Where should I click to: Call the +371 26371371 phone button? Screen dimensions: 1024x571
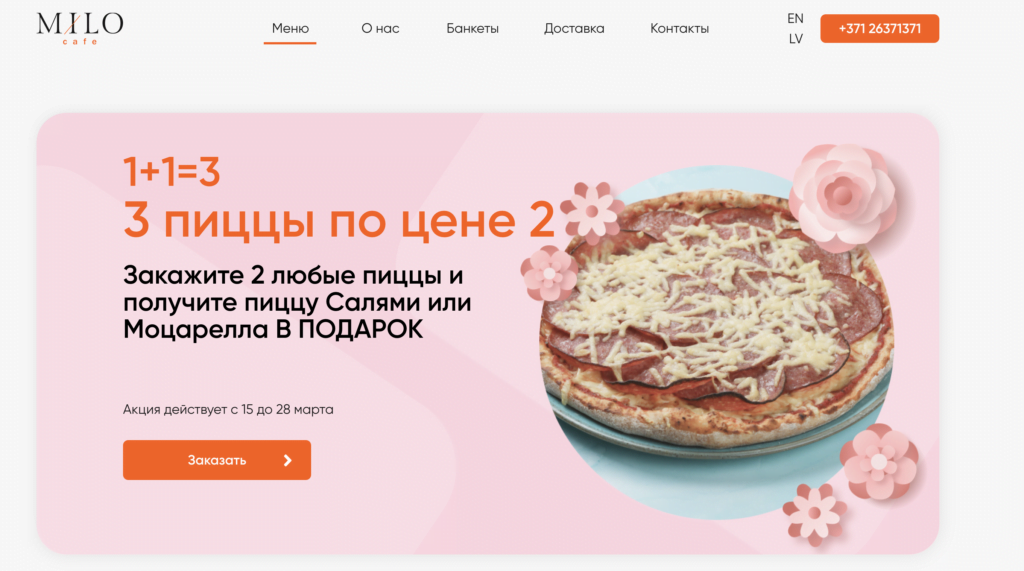[x=879, y=29]
